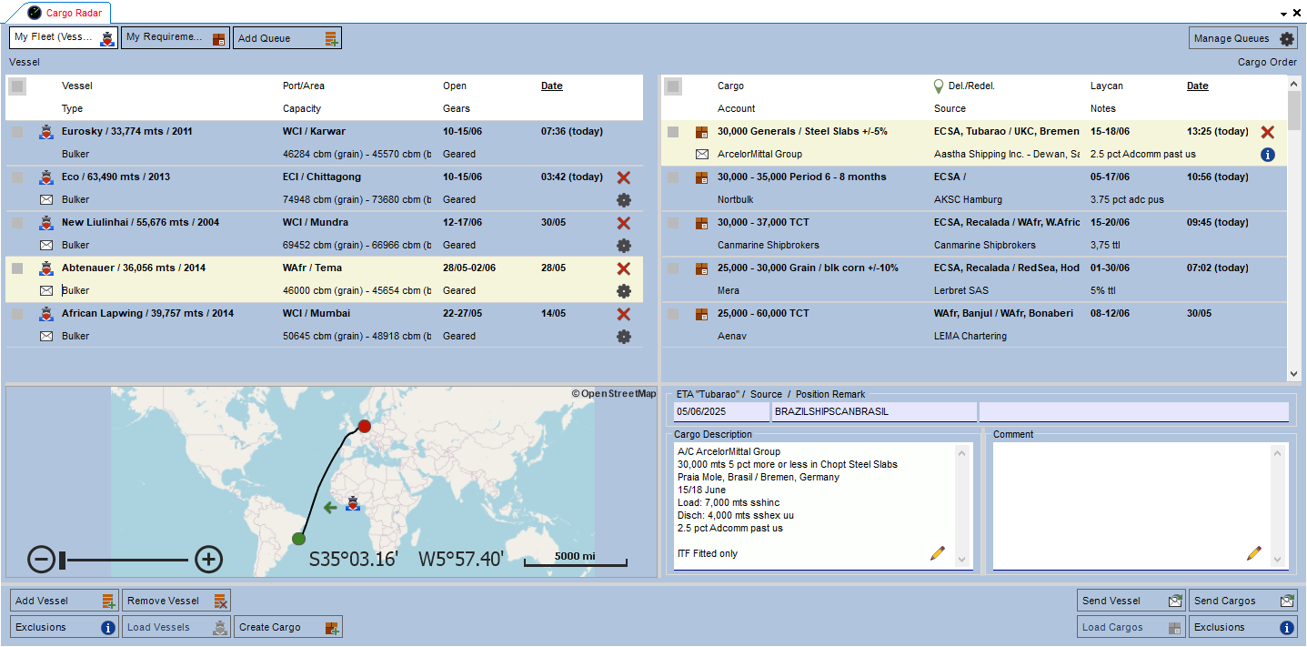Image resolution: width=1307 pixels, height=647 pixels.
Task: Click red X on Abtenauer row
Action: (x=624, y=268)
